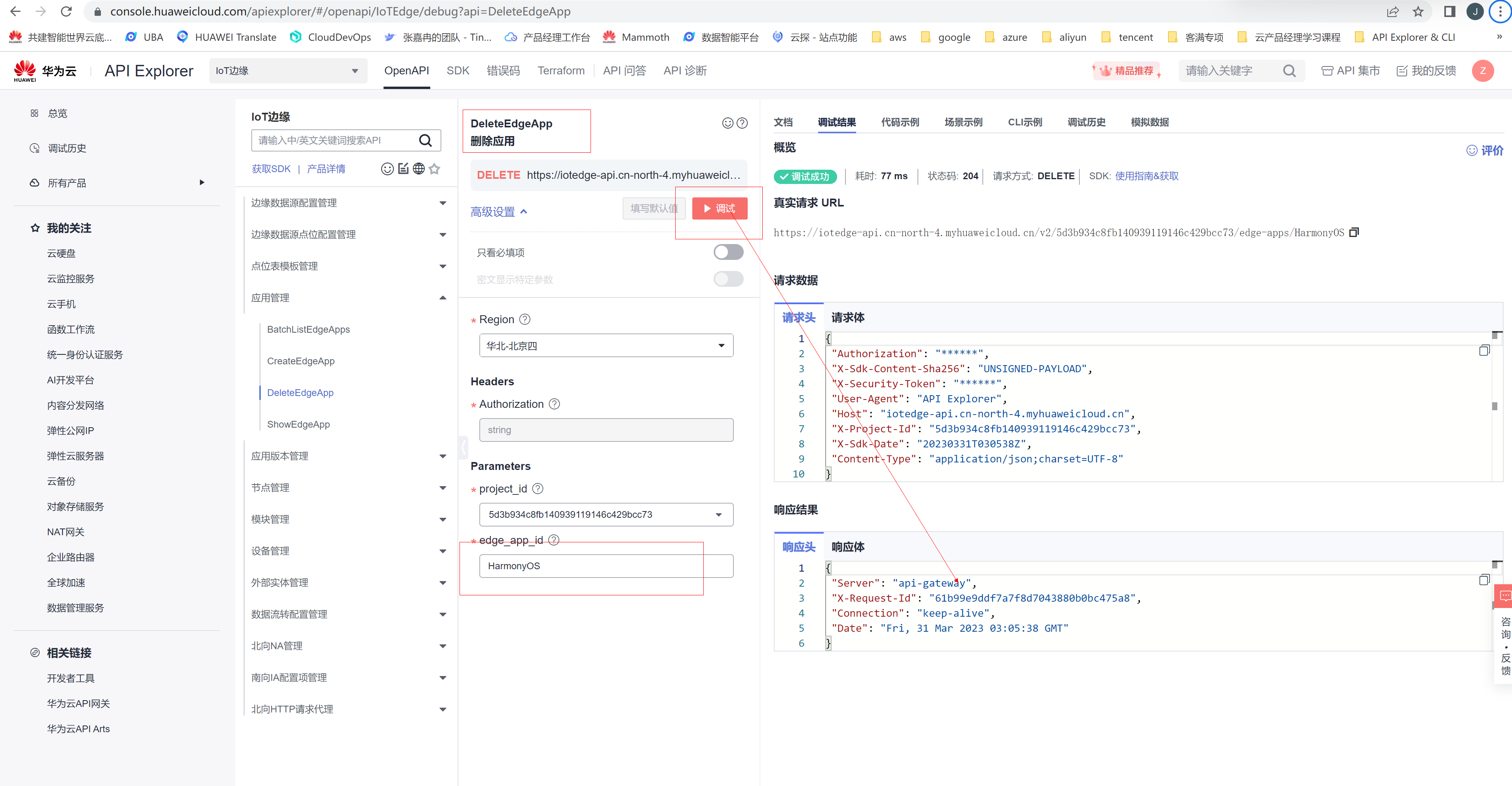Click the favorite star icon in IoT边缘 panel
The width and height of the screenshot is (1512, 786).
point(434,169)
